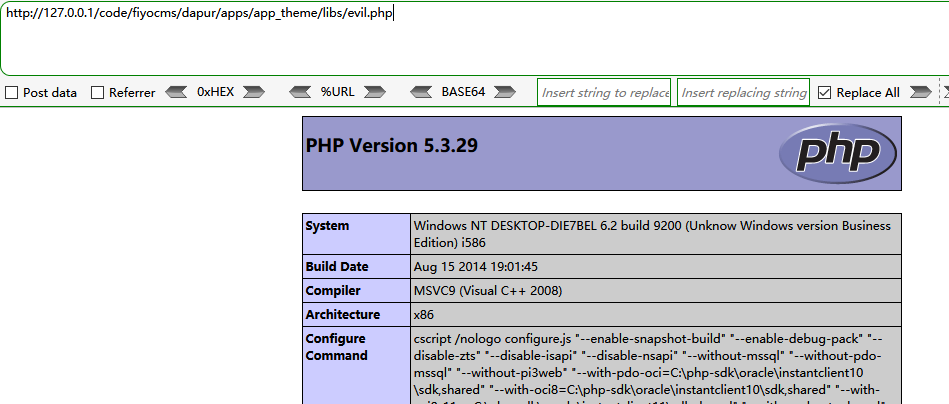Click the 'Compiler' row label
The width and height of the screenshot is (949, 404).
click(333, 291)
